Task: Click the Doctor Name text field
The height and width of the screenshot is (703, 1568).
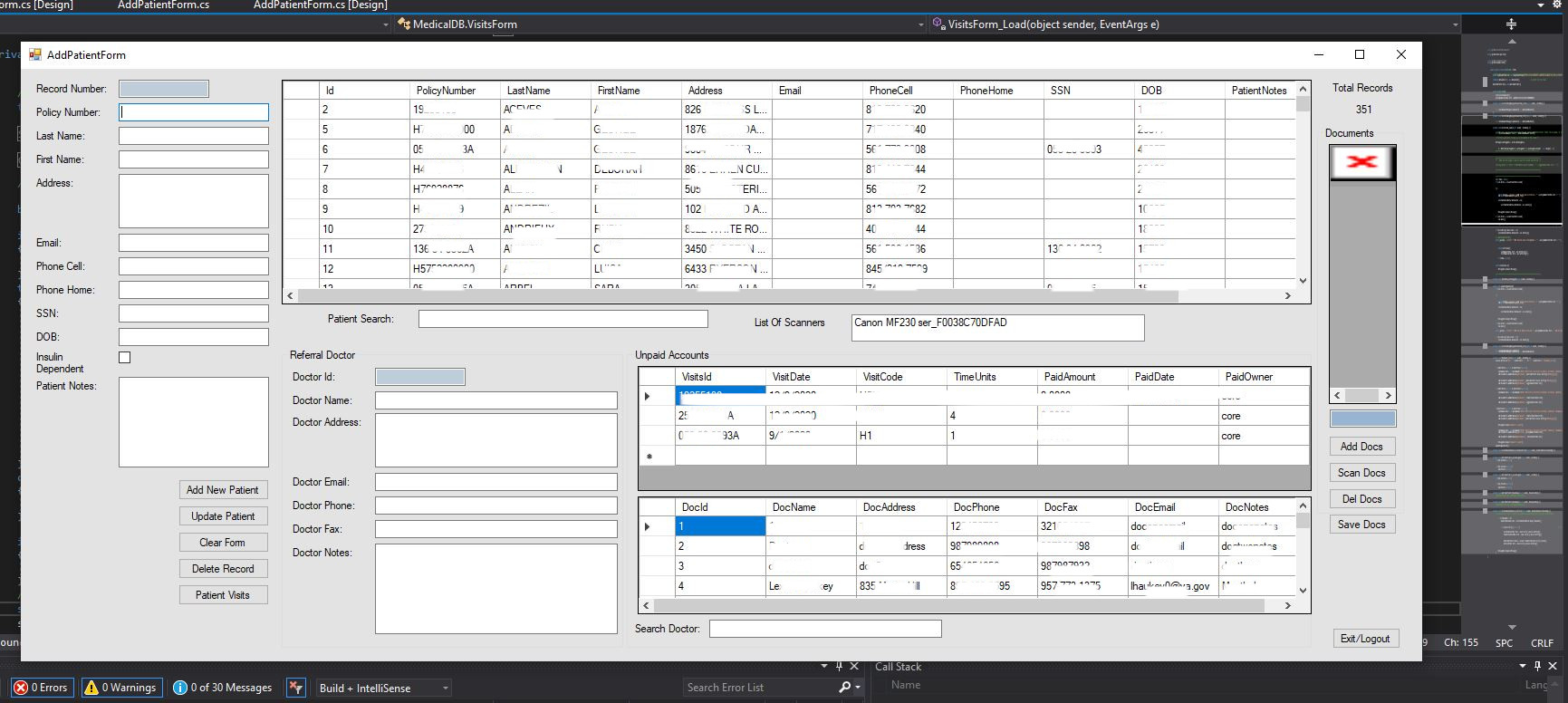Action: (x=496, y=400)
